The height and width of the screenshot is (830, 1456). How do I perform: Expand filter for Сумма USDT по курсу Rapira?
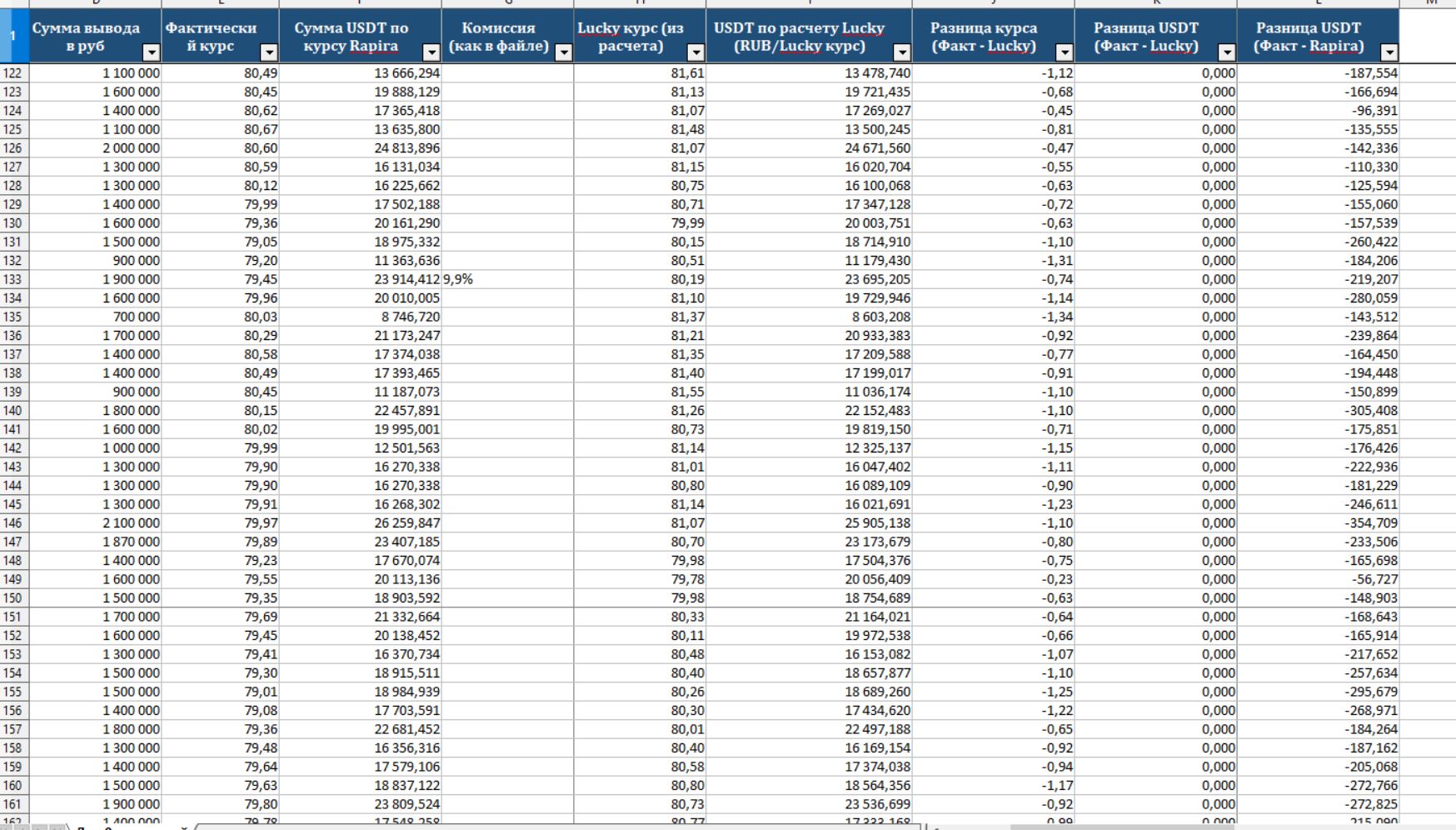click(x=431, y=52)
